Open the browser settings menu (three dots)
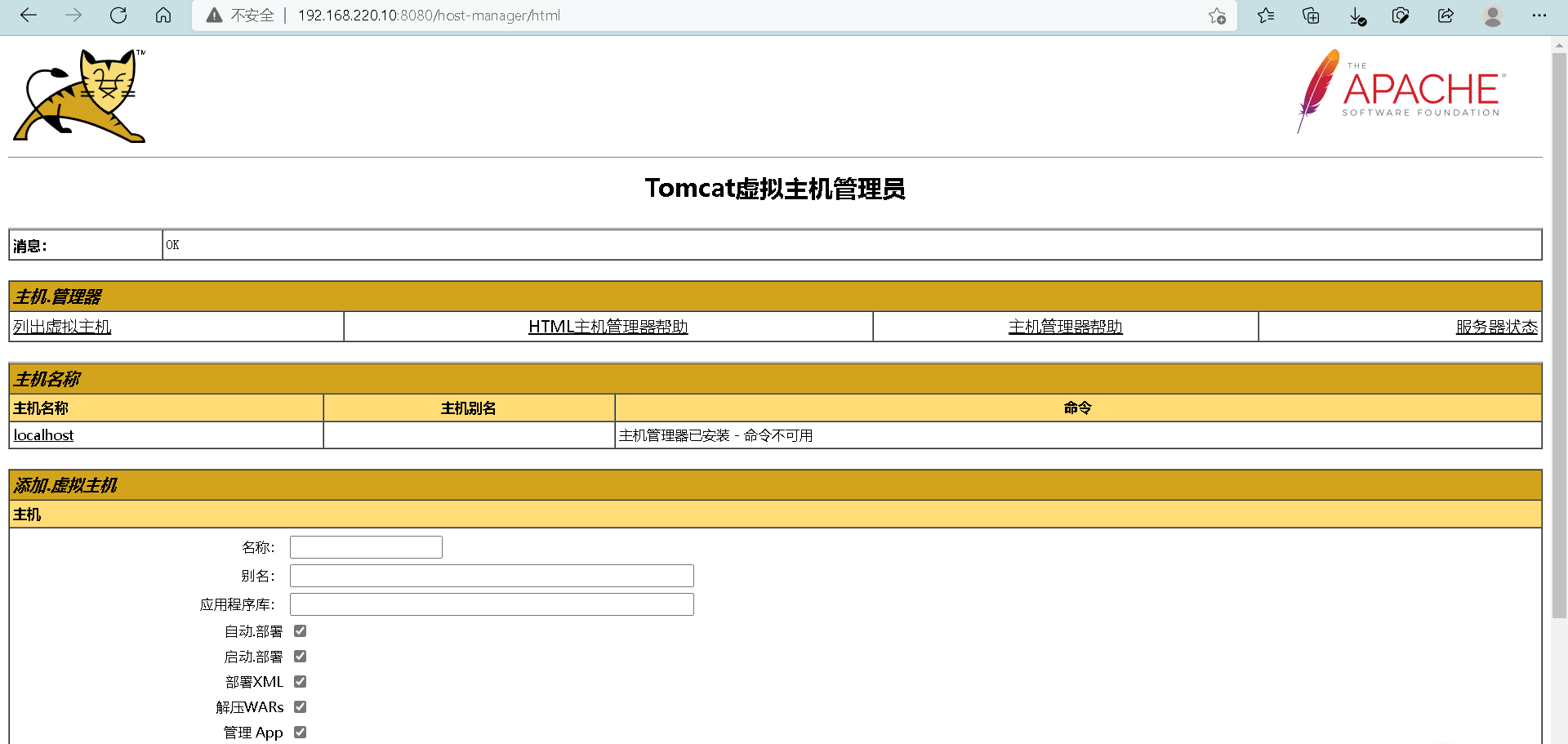1568x744 pixels. [1539, 16]
